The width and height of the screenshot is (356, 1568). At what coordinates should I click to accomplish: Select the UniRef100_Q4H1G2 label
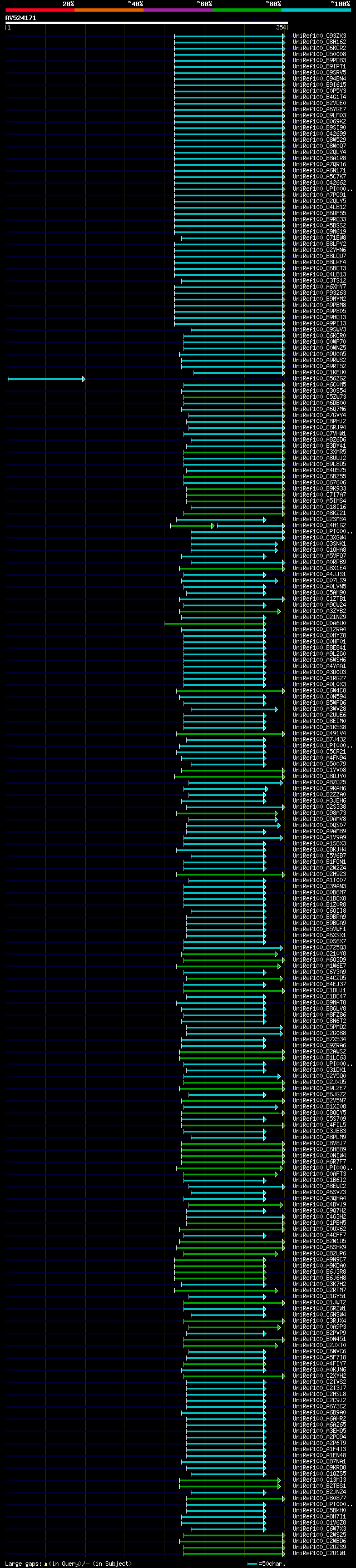(319, 525)
